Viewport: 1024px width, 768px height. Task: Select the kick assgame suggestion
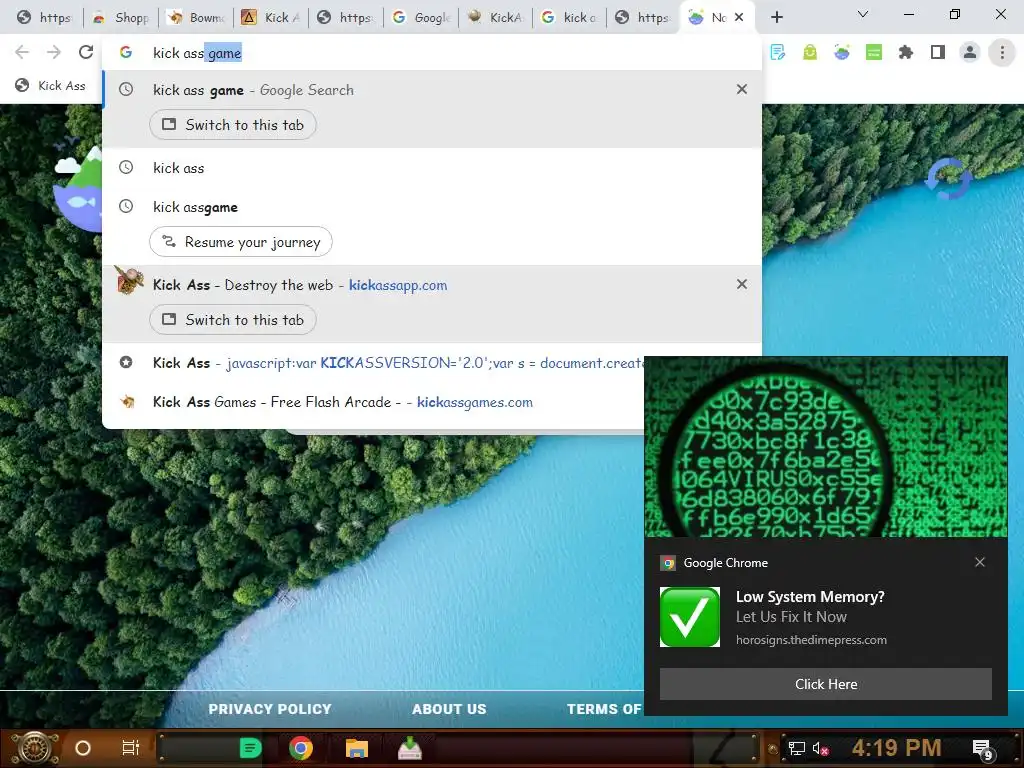432,207
